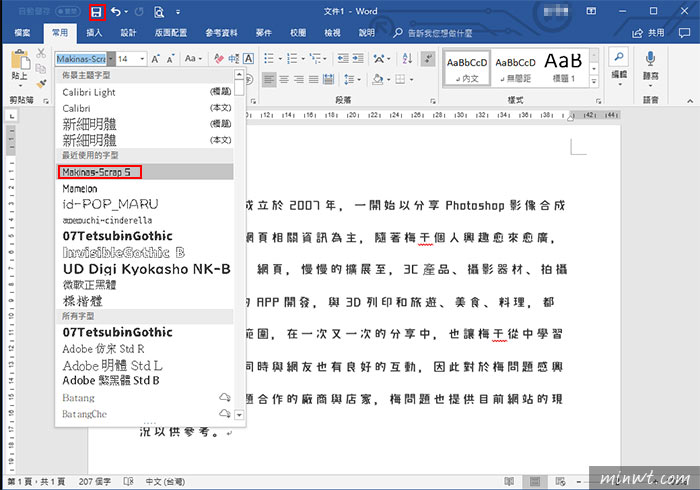The image size is (700, 490).
Task: Switch to the 參考資料 References tab
Action: [221, 33]
